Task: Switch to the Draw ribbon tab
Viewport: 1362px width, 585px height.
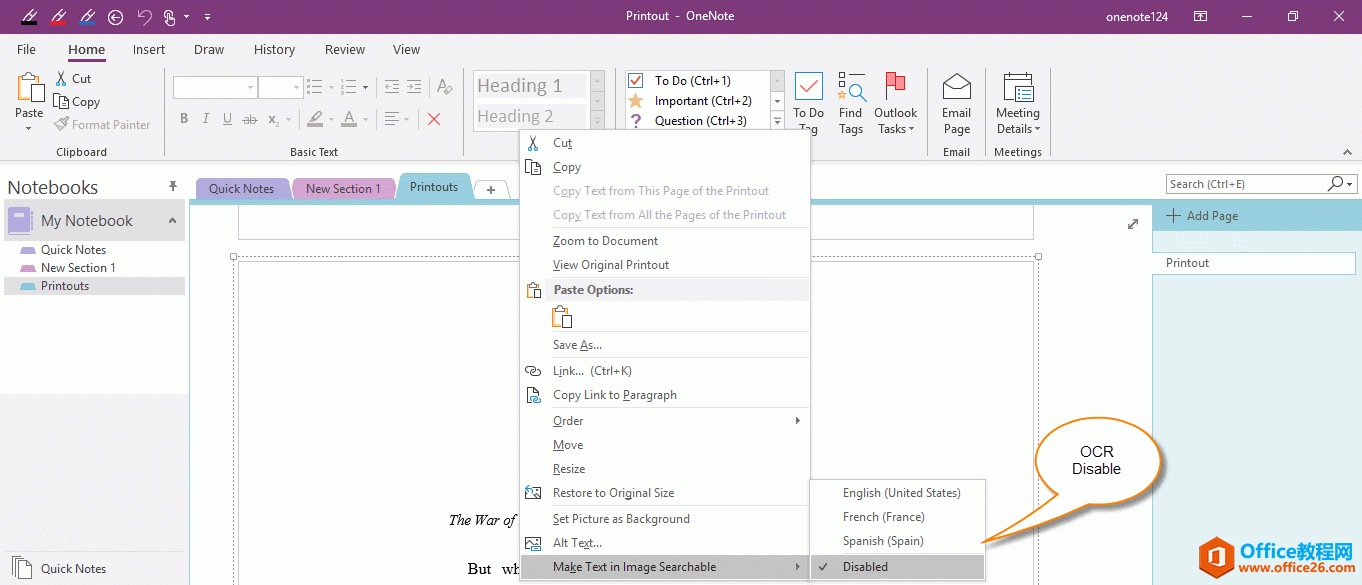Action: pos(209,49)
